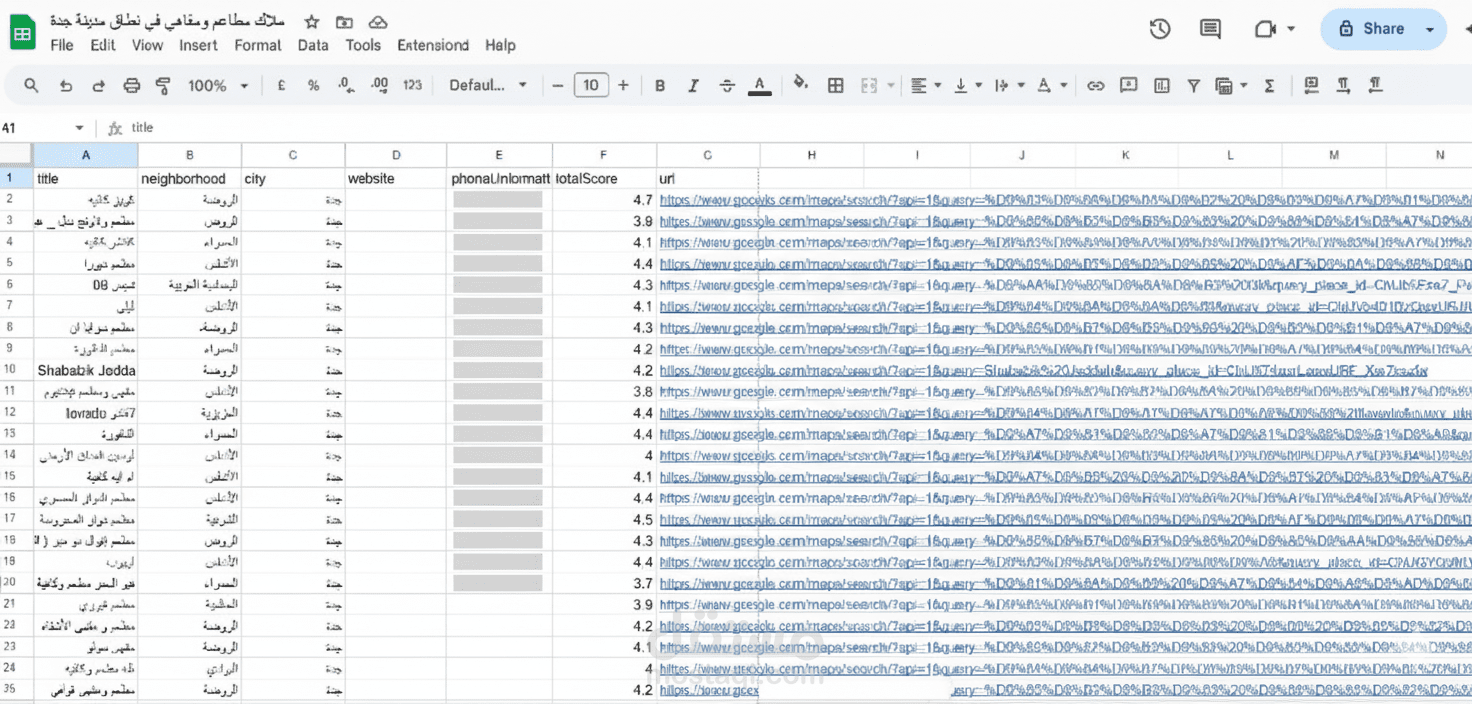Toggle bold formatting
The width and height of the screenshot is (1472, 704).
660,86
